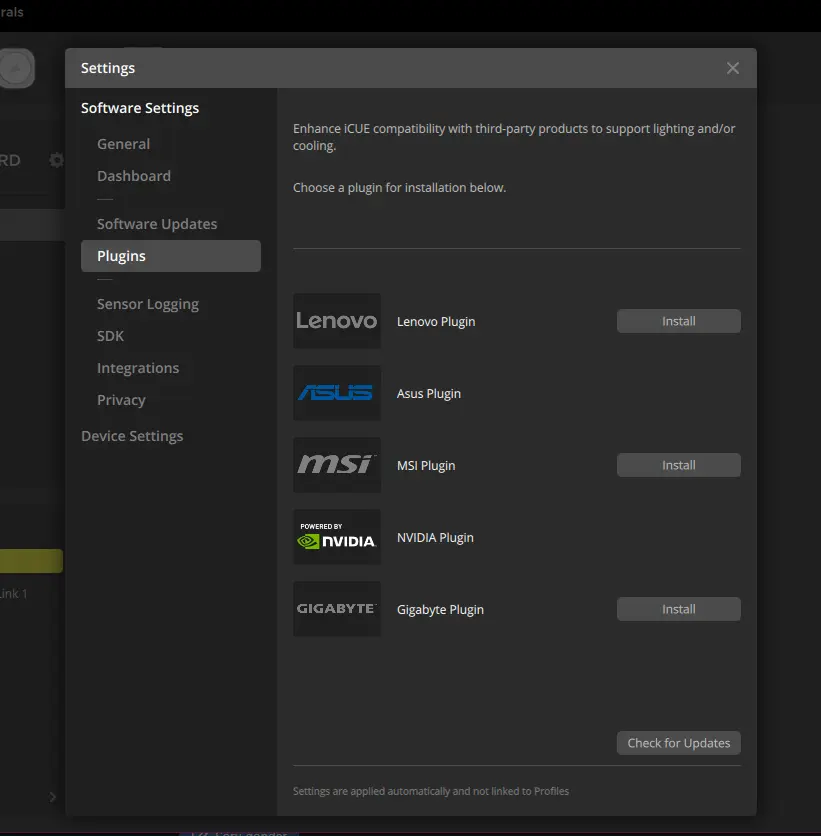This screenshot has height=836, width=821.
Task: Click the round icon button in background window
Action: pos(17,68)
